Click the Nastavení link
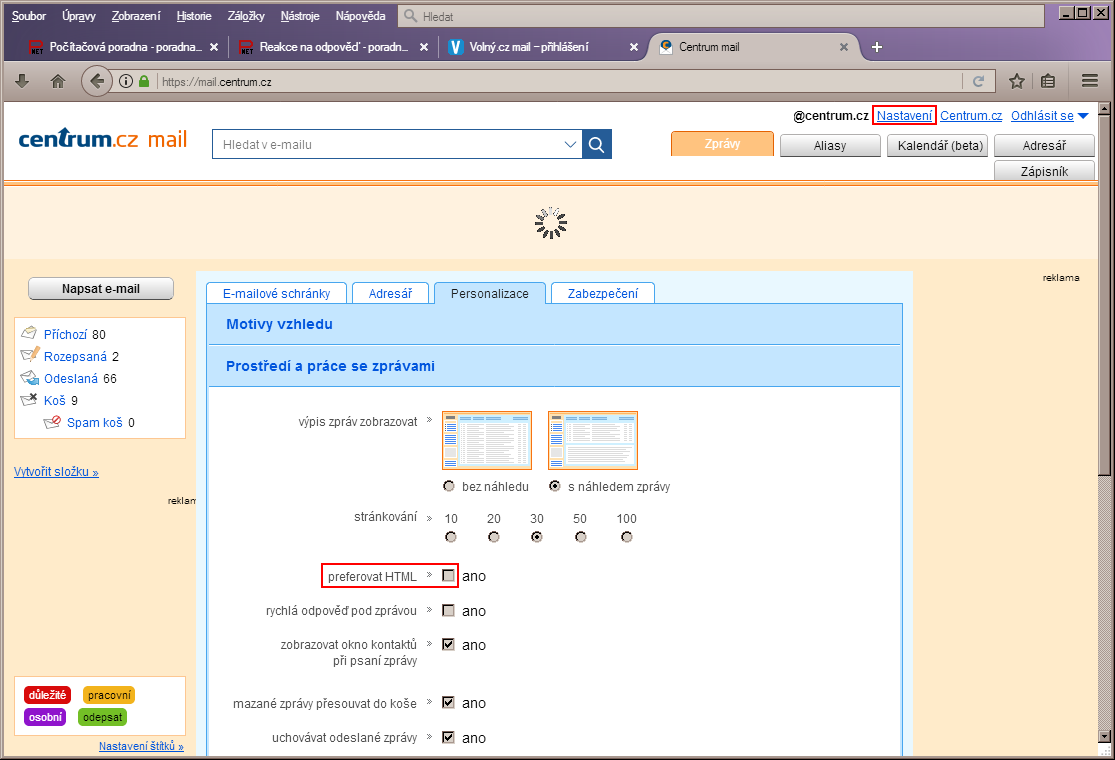Viewport: 1115px width, 760px height. click(x=904, y=115)
